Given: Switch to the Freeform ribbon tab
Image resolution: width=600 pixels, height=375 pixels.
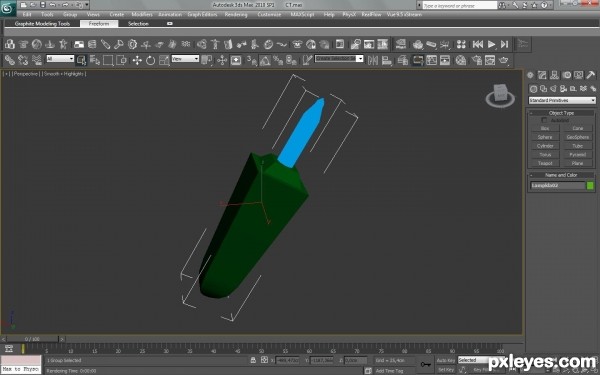Looking at the screenshot, I should click(99, 24).
